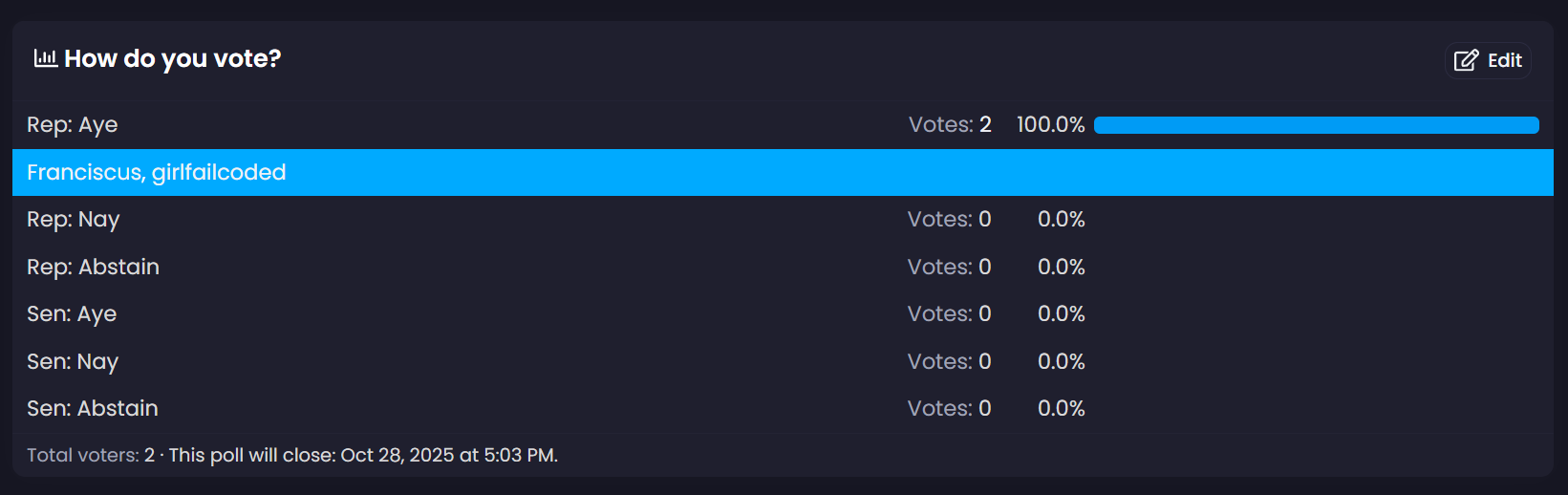Click the Total voters: 2 footer text
Screen dimensions: 1568x495
pyautogui.click(x=91, y=456)
